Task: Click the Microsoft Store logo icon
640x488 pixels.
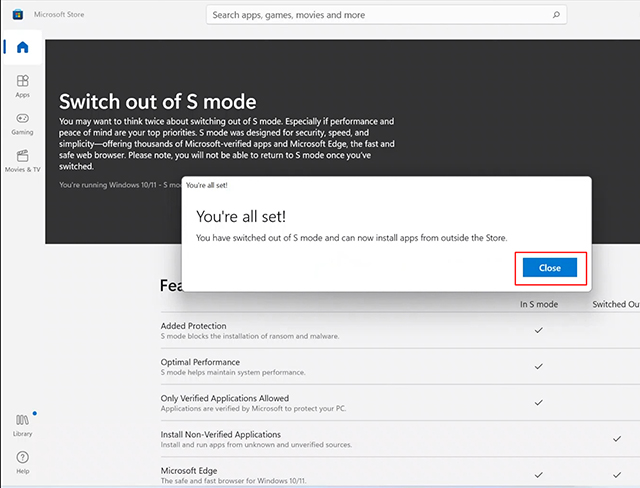Action: pyautogui.click(x=18, y=15)
